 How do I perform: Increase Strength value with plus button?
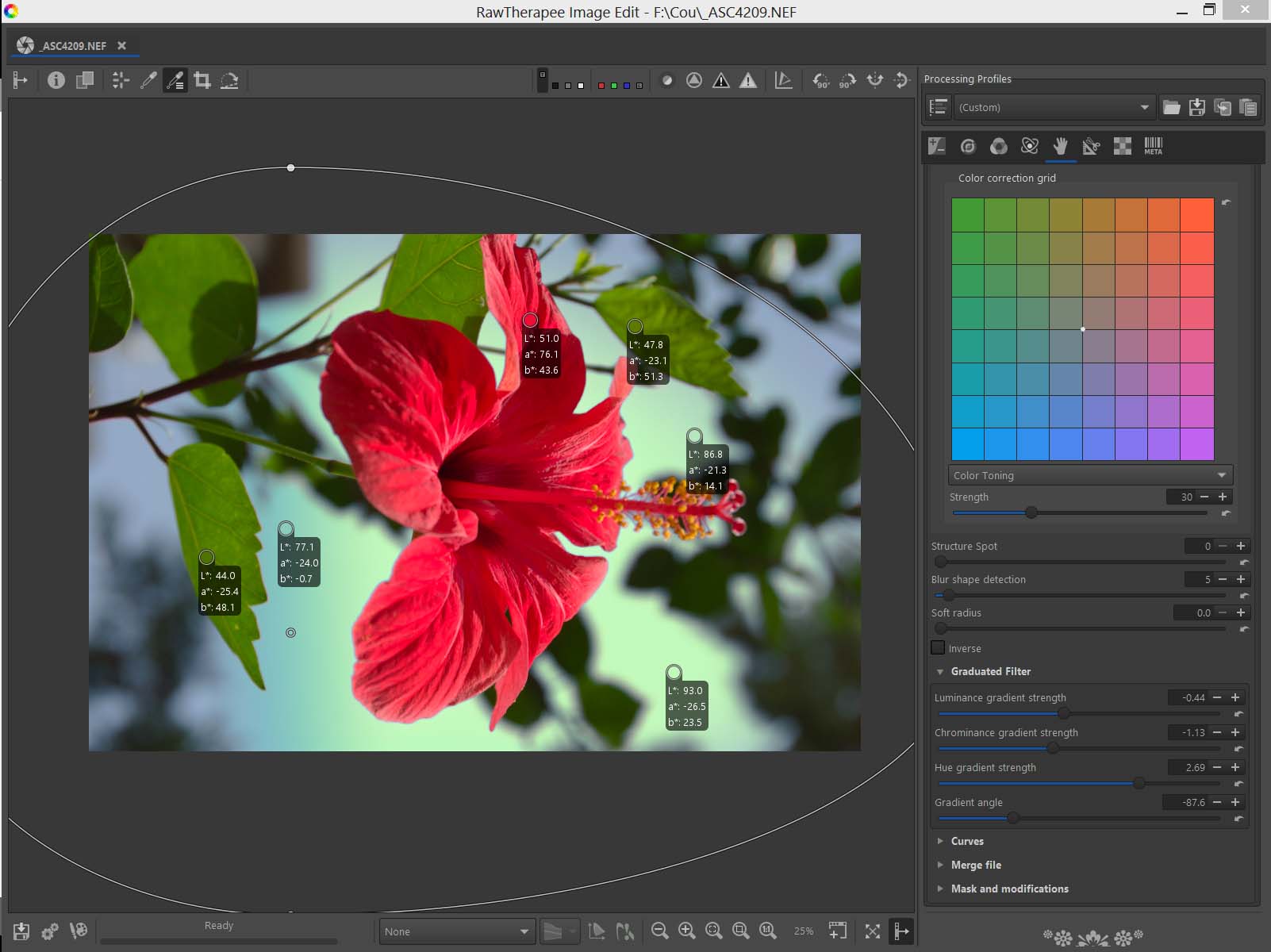1223,497
